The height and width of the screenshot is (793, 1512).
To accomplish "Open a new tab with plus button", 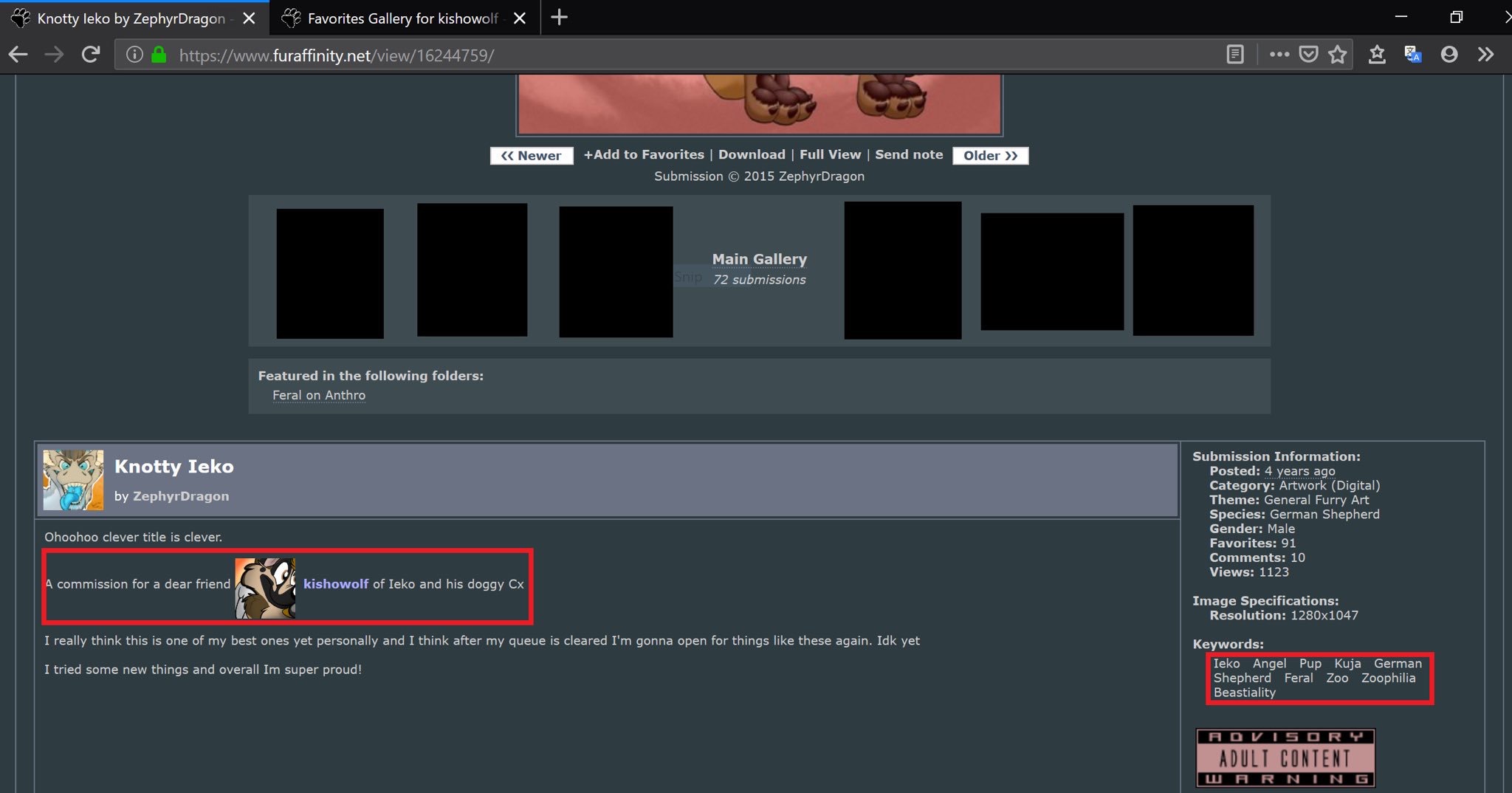I will [560, 17].
